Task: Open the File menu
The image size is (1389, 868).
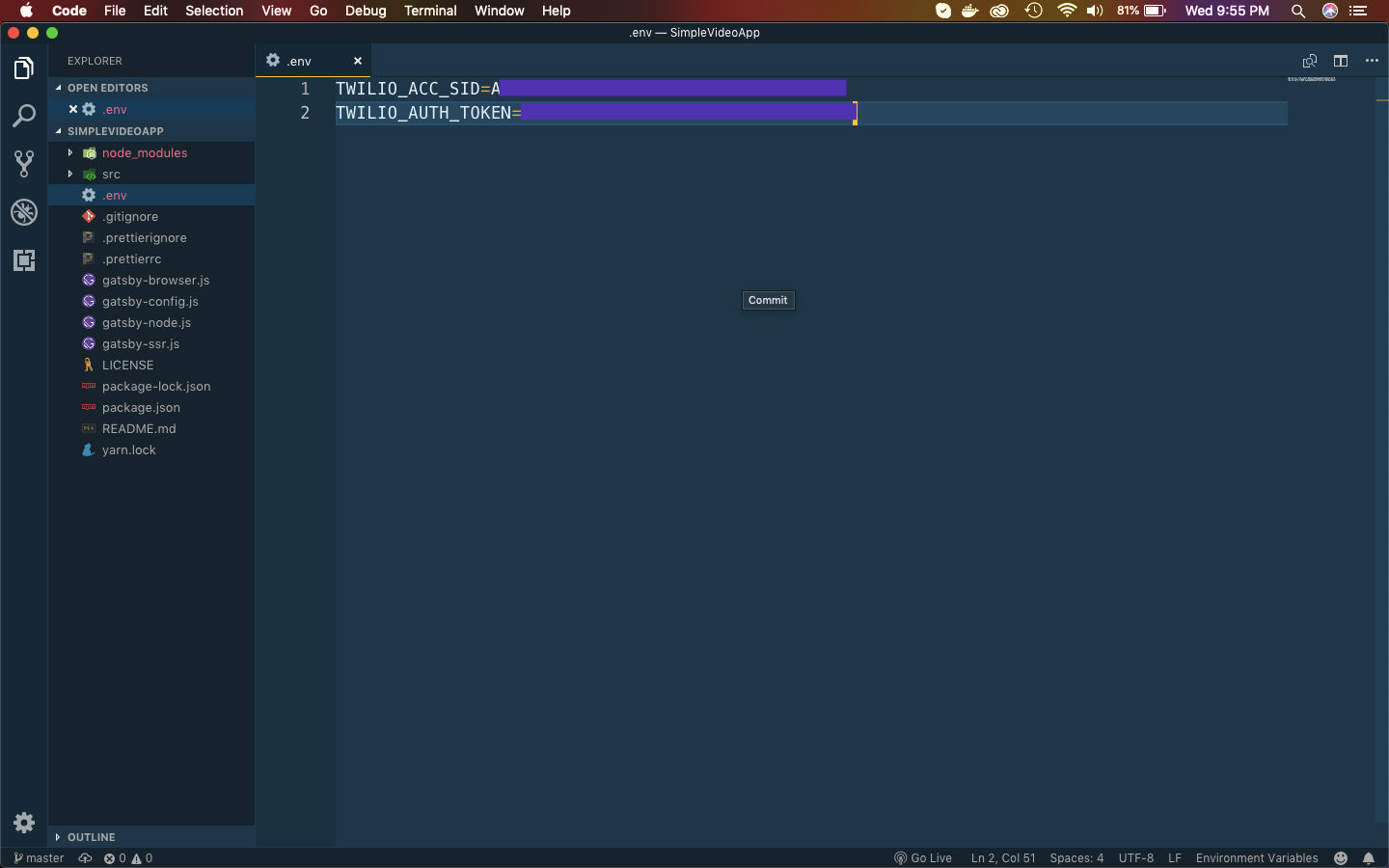Action: (115, 11)
